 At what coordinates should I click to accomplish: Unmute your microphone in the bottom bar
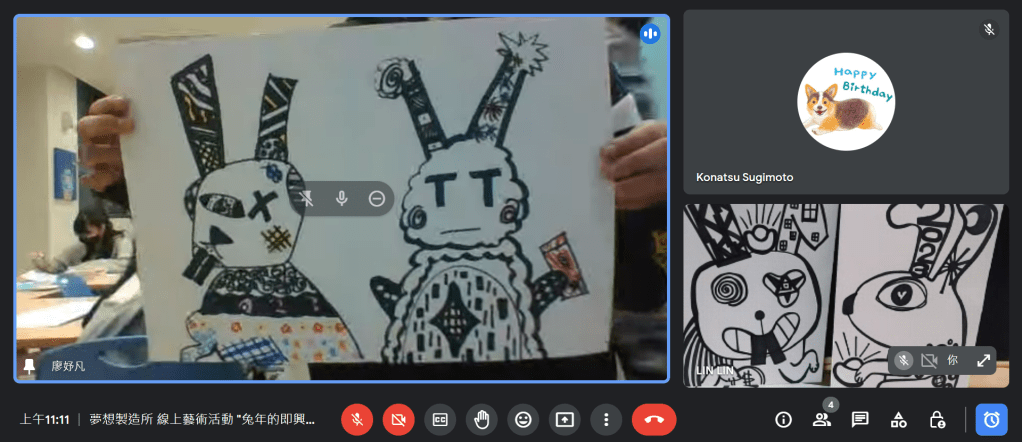point(357,419)
